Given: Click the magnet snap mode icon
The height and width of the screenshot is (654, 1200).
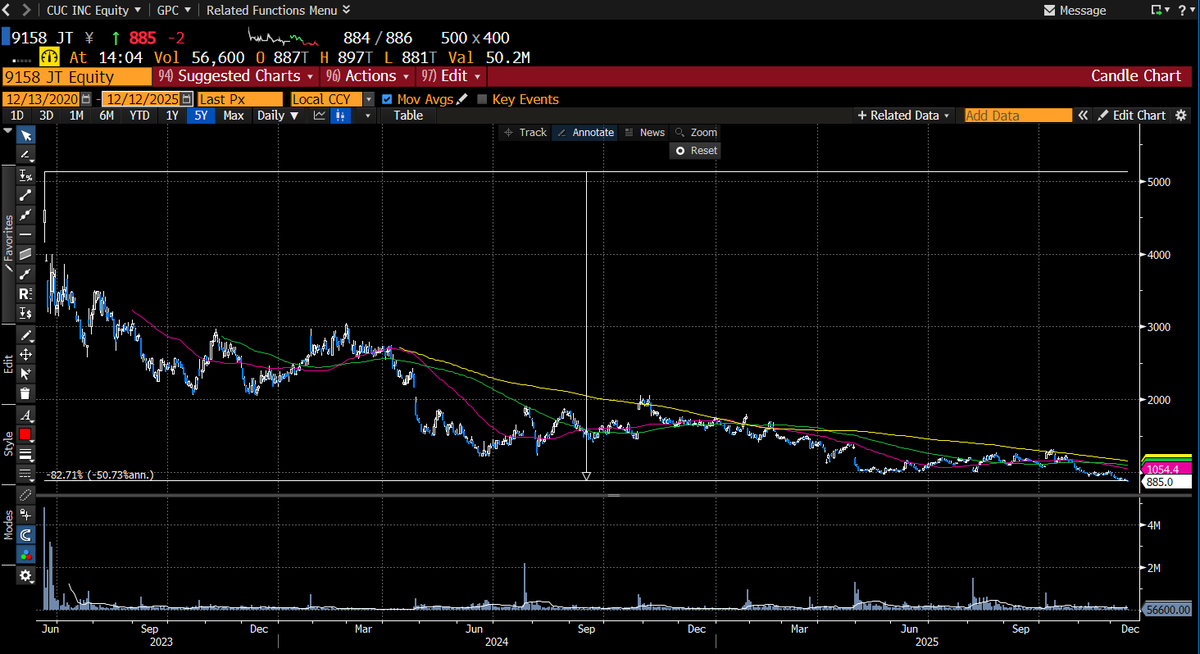Looking at the screenshot, I should (25, 537).
